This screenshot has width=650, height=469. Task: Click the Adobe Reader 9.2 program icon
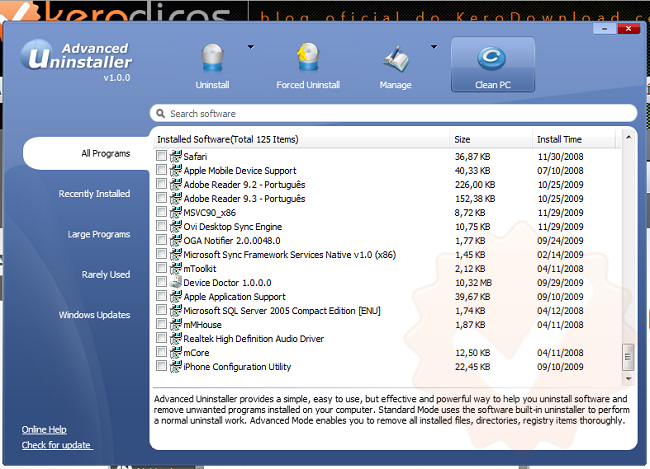[x=175, y=185]
